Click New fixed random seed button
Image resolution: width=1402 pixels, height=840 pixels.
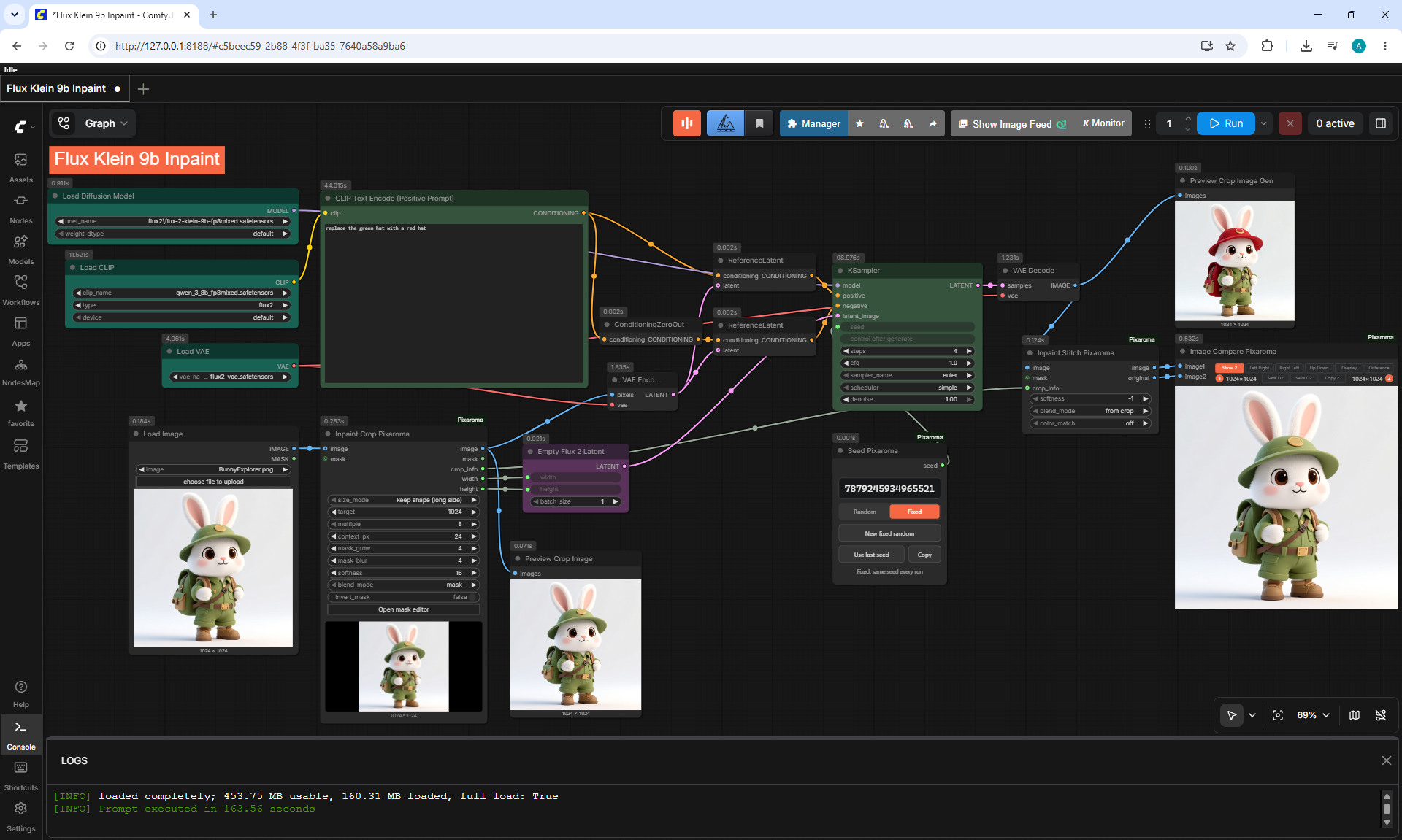[x=889, y=533]
